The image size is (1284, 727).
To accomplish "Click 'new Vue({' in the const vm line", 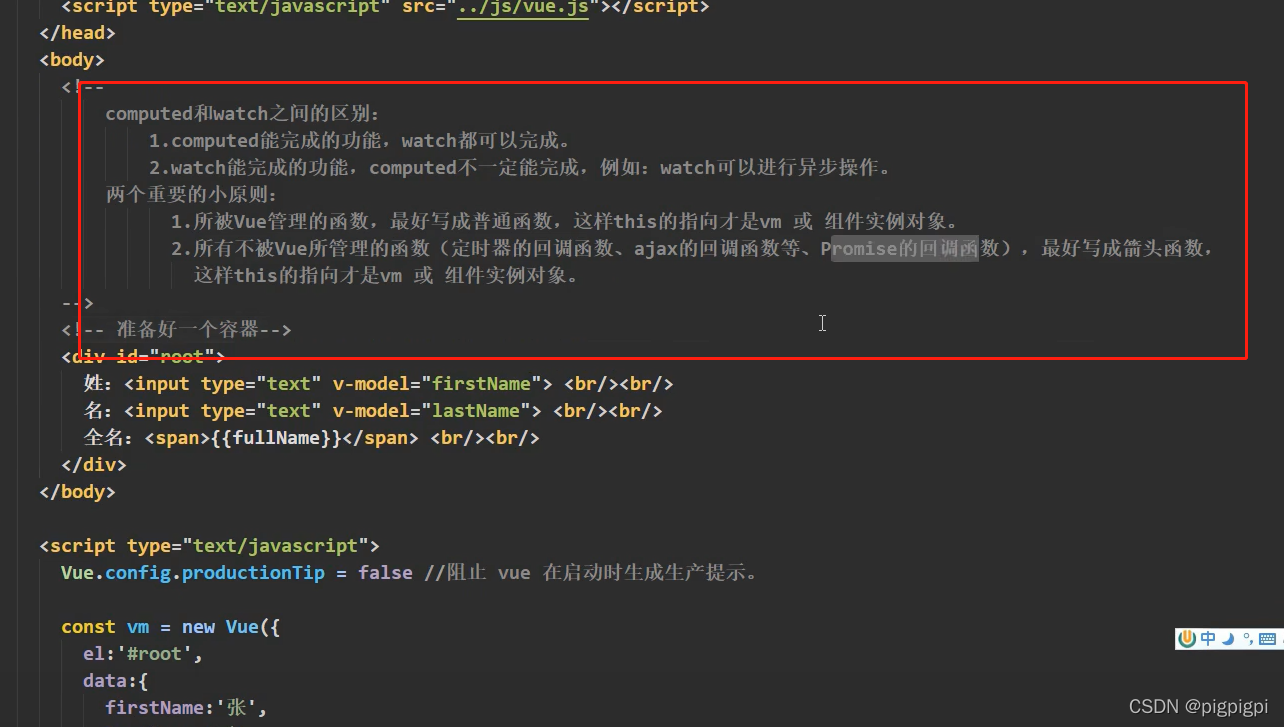I will (x=231, y=627).
